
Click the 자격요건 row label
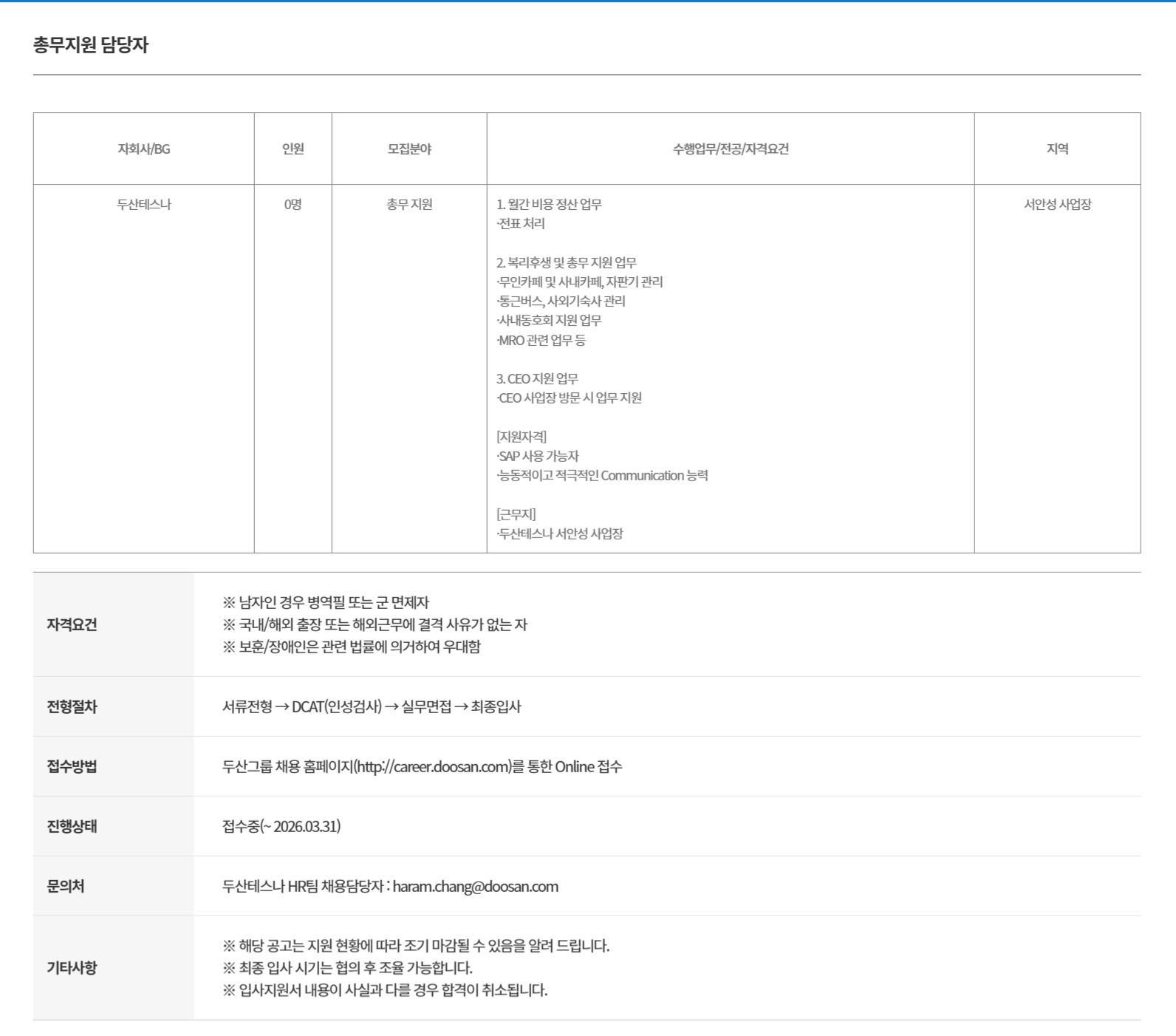[x=72, y=625]
